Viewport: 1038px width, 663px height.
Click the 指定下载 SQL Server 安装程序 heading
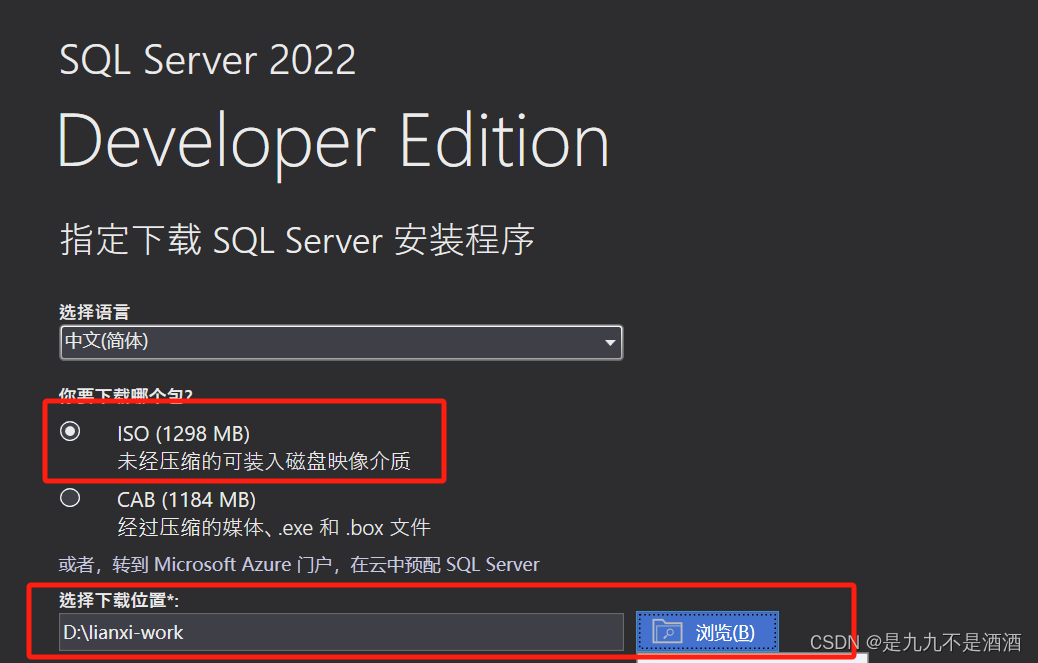click(297, 240)
